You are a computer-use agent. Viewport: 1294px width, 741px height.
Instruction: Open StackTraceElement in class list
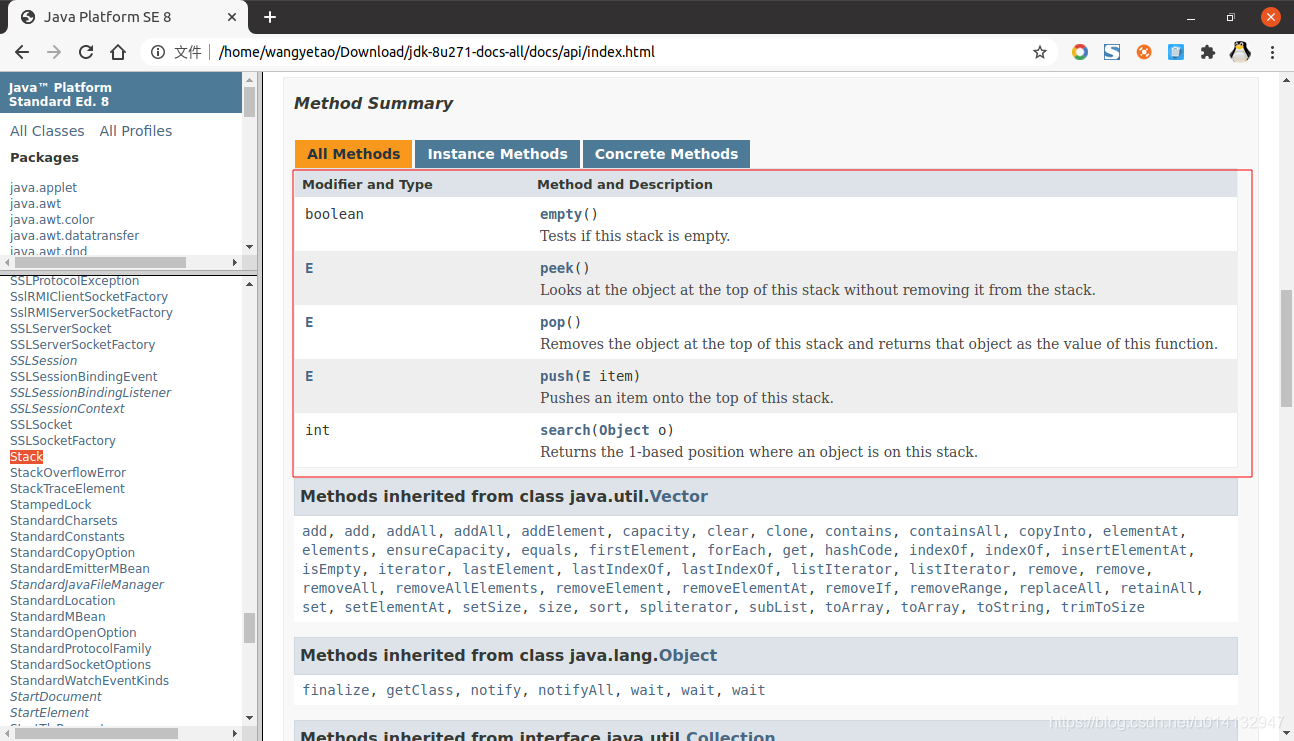pyautogui.click(x=67, y=488)
